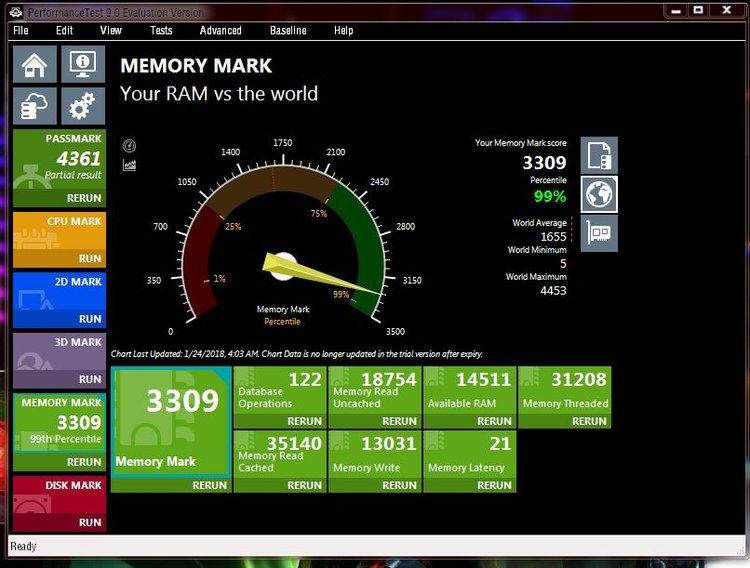Open the View menu
The width and height of the screenshot is (750, 568).
point(111,31)
